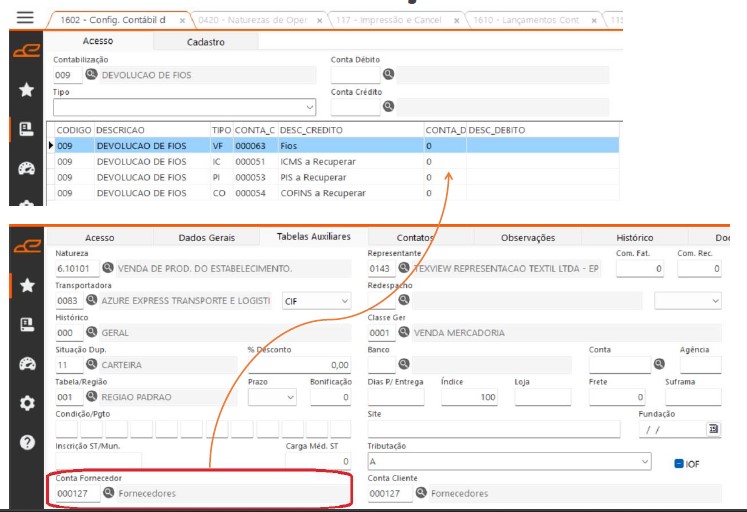Click search icon next to Contabilização 009
This screenshot has width=747, height=512.
click(x=91, y=74)
